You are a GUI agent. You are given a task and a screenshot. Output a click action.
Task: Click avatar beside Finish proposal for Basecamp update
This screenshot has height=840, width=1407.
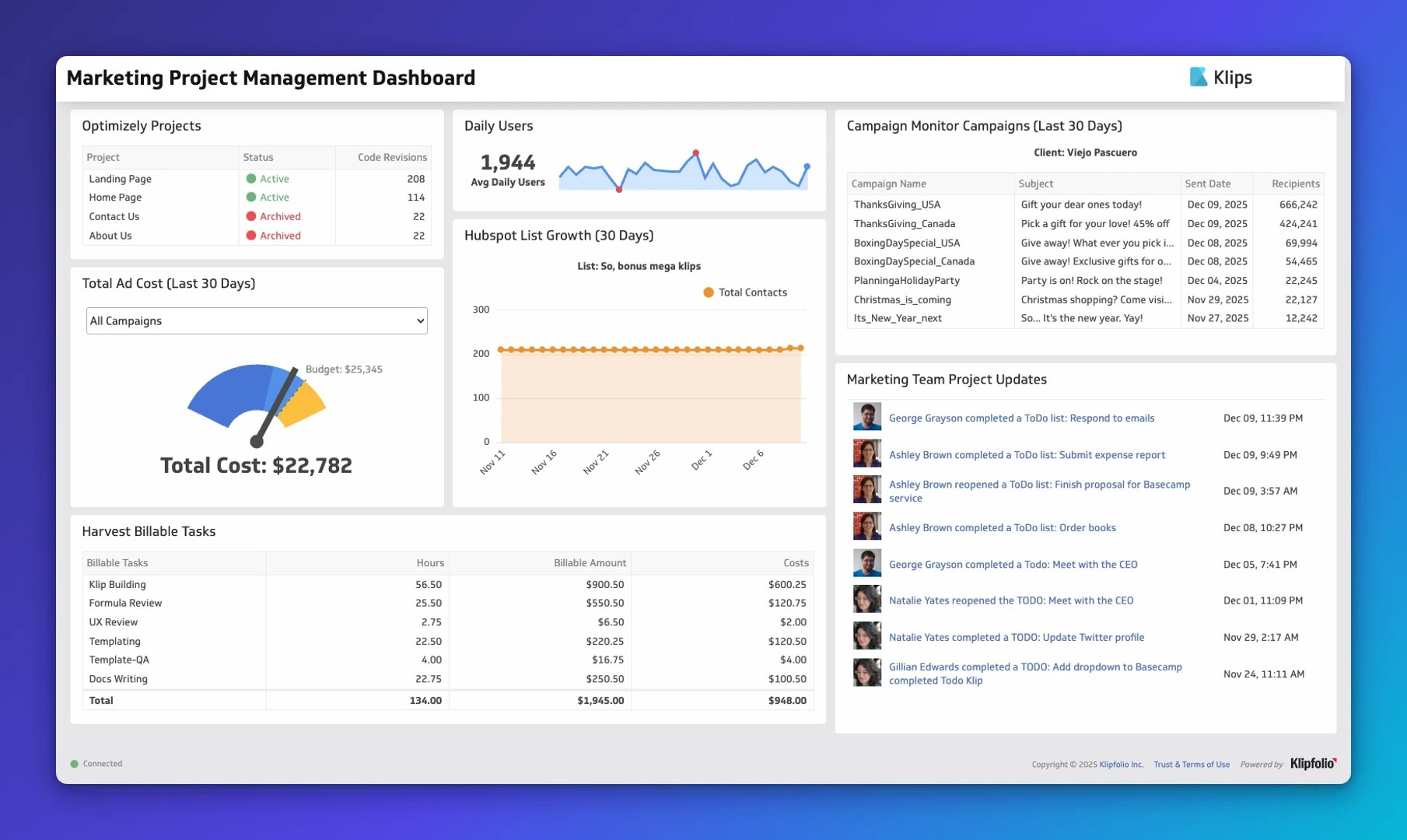(x=867, y=490)
